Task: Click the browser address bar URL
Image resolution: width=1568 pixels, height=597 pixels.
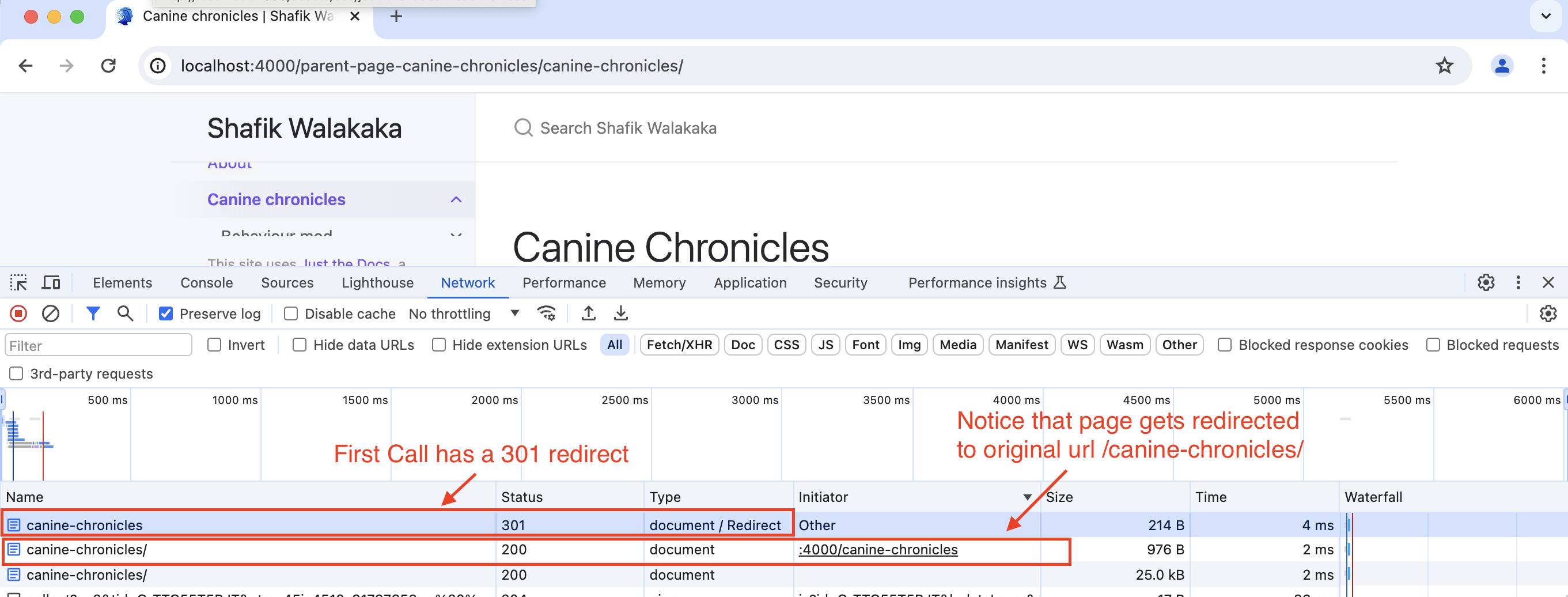Action: [431, 66]
